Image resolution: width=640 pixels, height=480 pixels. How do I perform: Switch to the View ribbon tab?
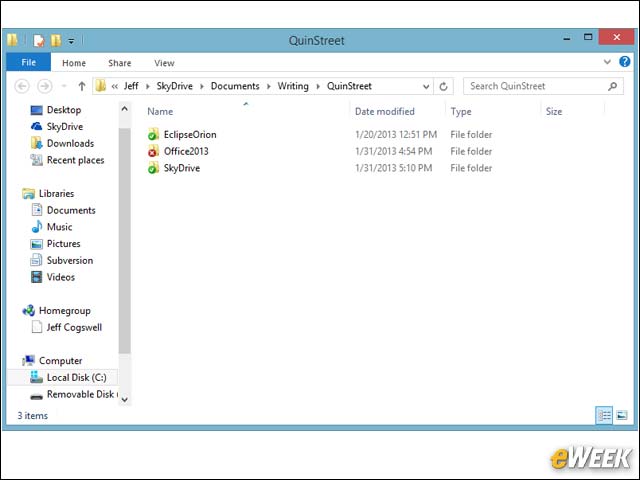(164, 63)
